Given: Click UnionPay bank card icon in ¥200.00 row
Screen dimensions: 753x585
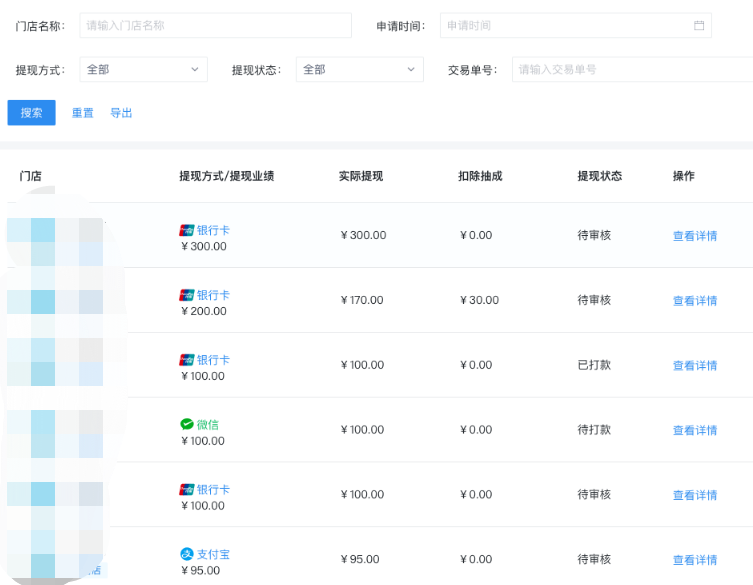Looking at the screenshot, I should (186, 295).
